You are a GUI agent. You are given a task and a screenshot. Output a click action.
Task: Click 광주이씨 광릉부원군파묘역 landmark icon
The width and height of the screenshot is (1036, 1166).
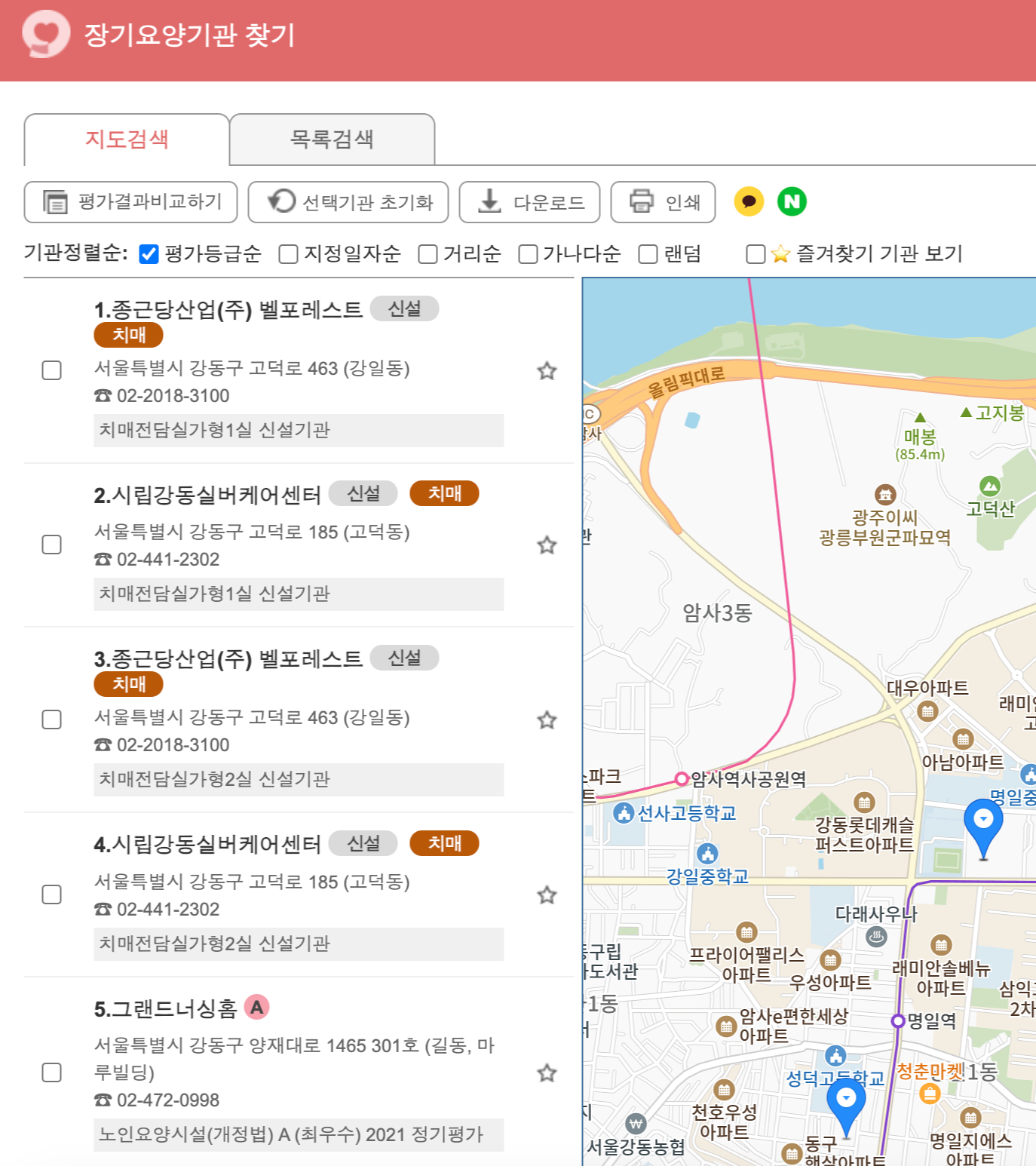(x=885, y=495)
